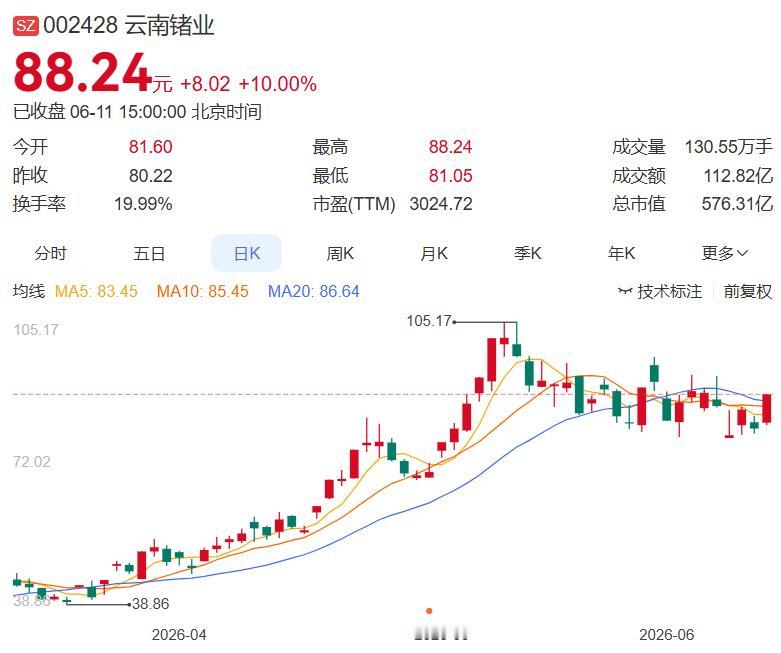Viewport: 781px width, 653px height.
Task: Click the closing time text 已收盘 06-11
Action: (x=63, y=112)
